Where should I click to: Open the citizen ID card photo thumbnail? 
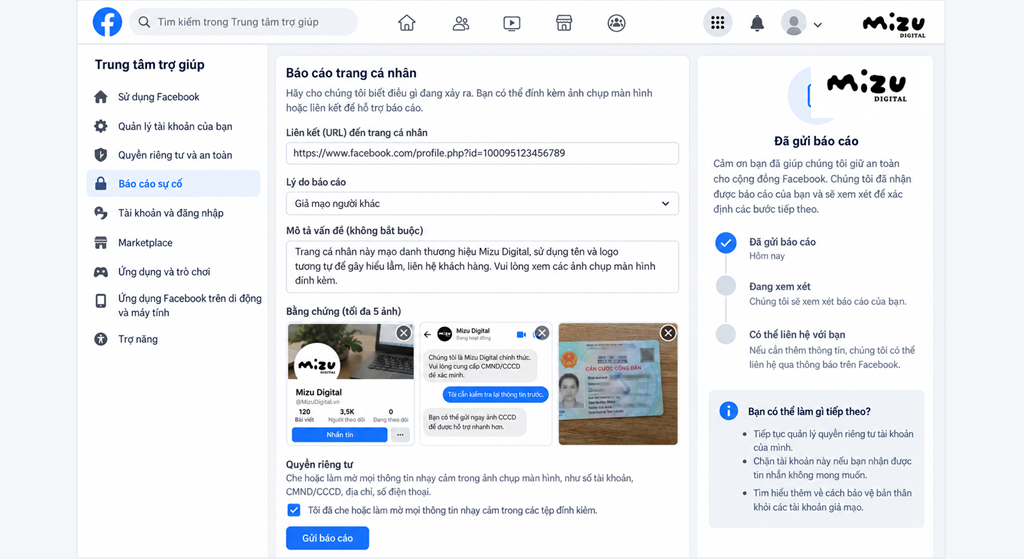(x=618, y=384)
